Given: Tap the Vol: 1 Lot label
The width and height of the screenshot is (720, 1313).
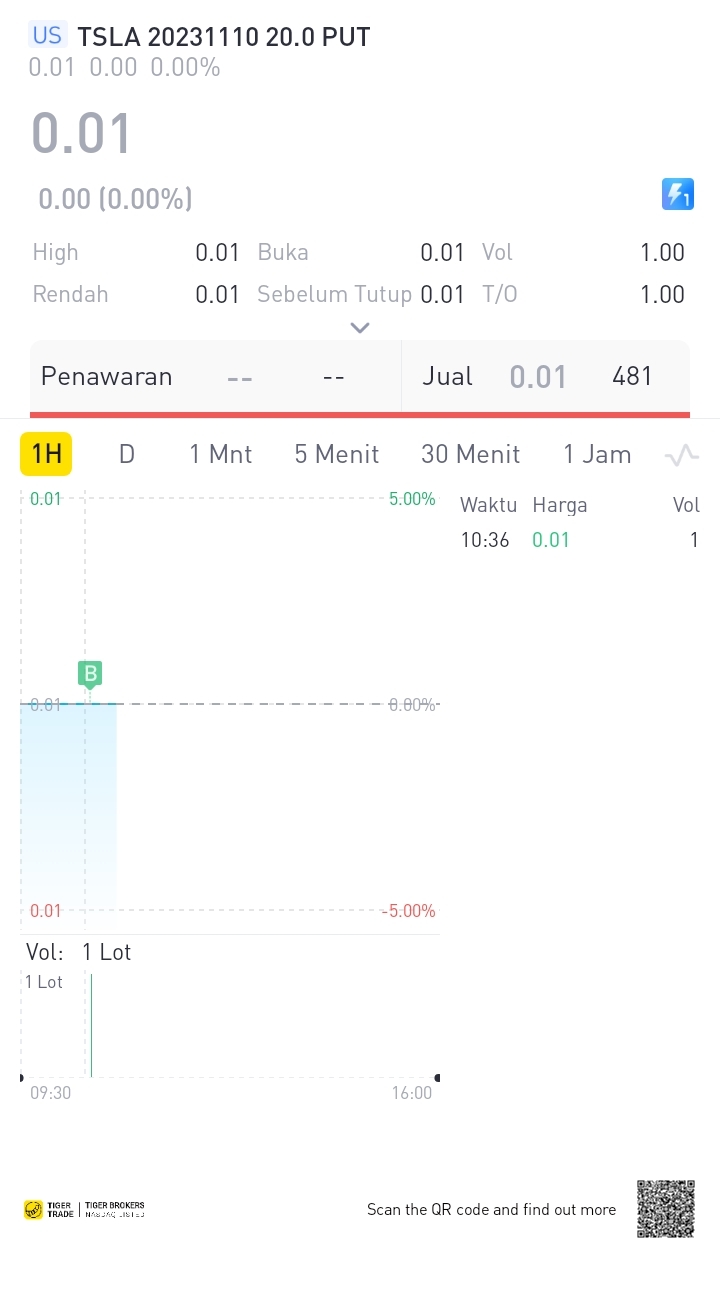Looking at the screenshot, I should click(79, 952).
